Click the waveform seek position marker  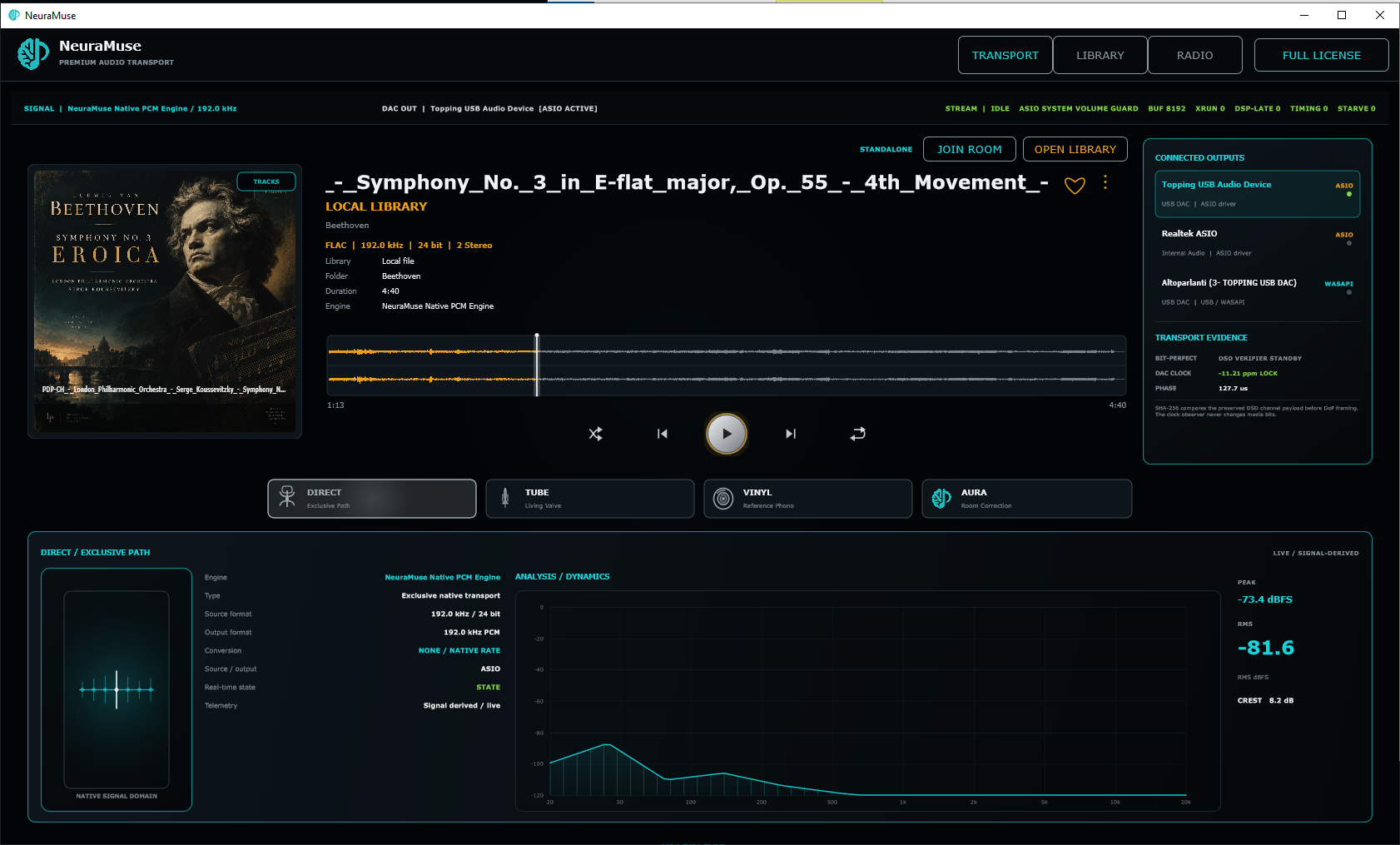pyautogui.click(x=537, y=365)
